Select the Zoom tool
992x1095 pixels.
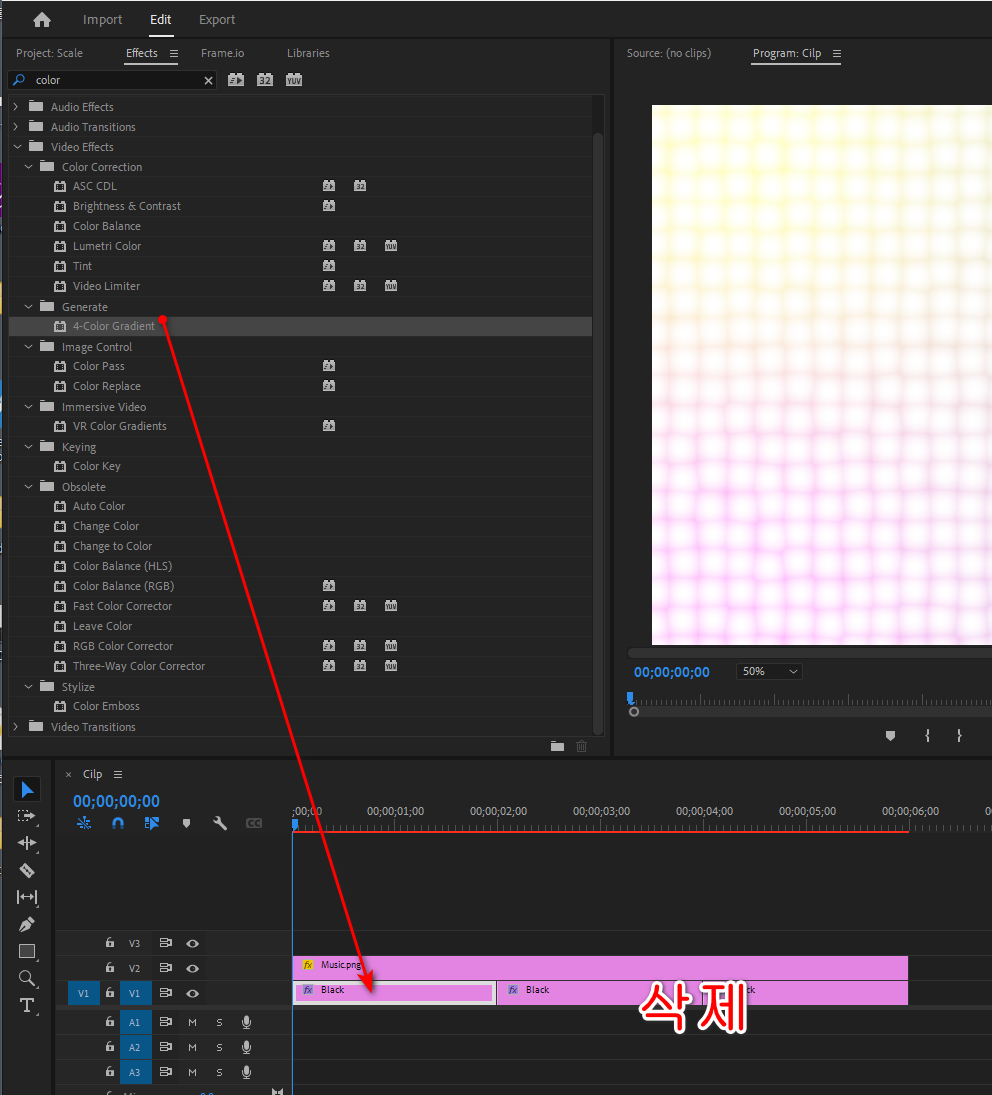tap(27, 978)
